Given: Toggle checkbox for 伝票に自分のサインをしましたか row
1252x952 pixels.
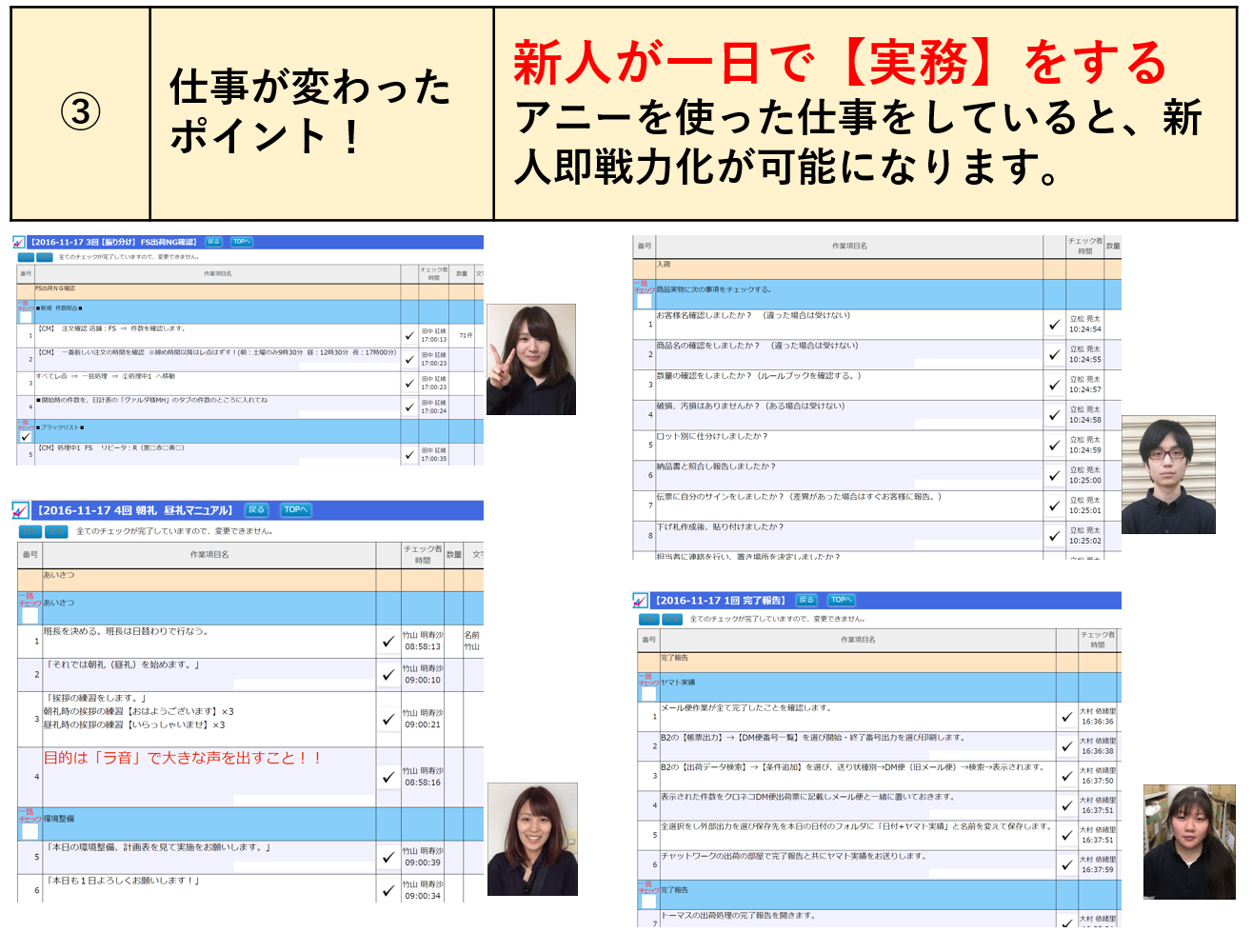Looking at the screenshot, I should [x=1054, y=506].
